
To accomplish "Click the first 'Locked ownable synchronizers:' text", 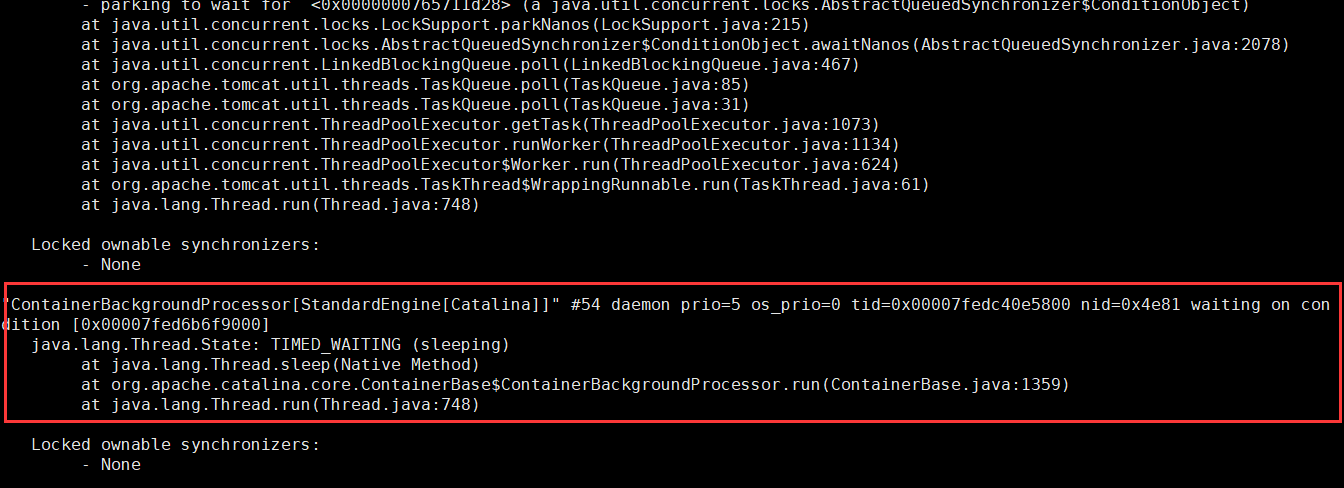I will 175,245.
